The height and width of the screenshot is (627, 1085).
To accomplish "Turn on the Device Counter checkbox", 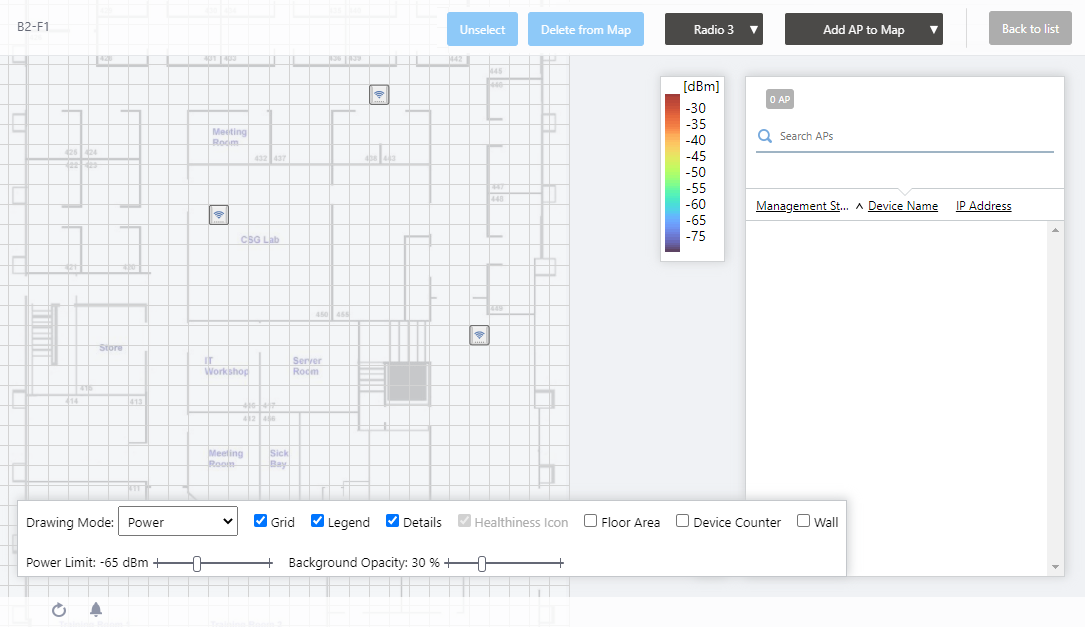I will click(x=683, y=521).
